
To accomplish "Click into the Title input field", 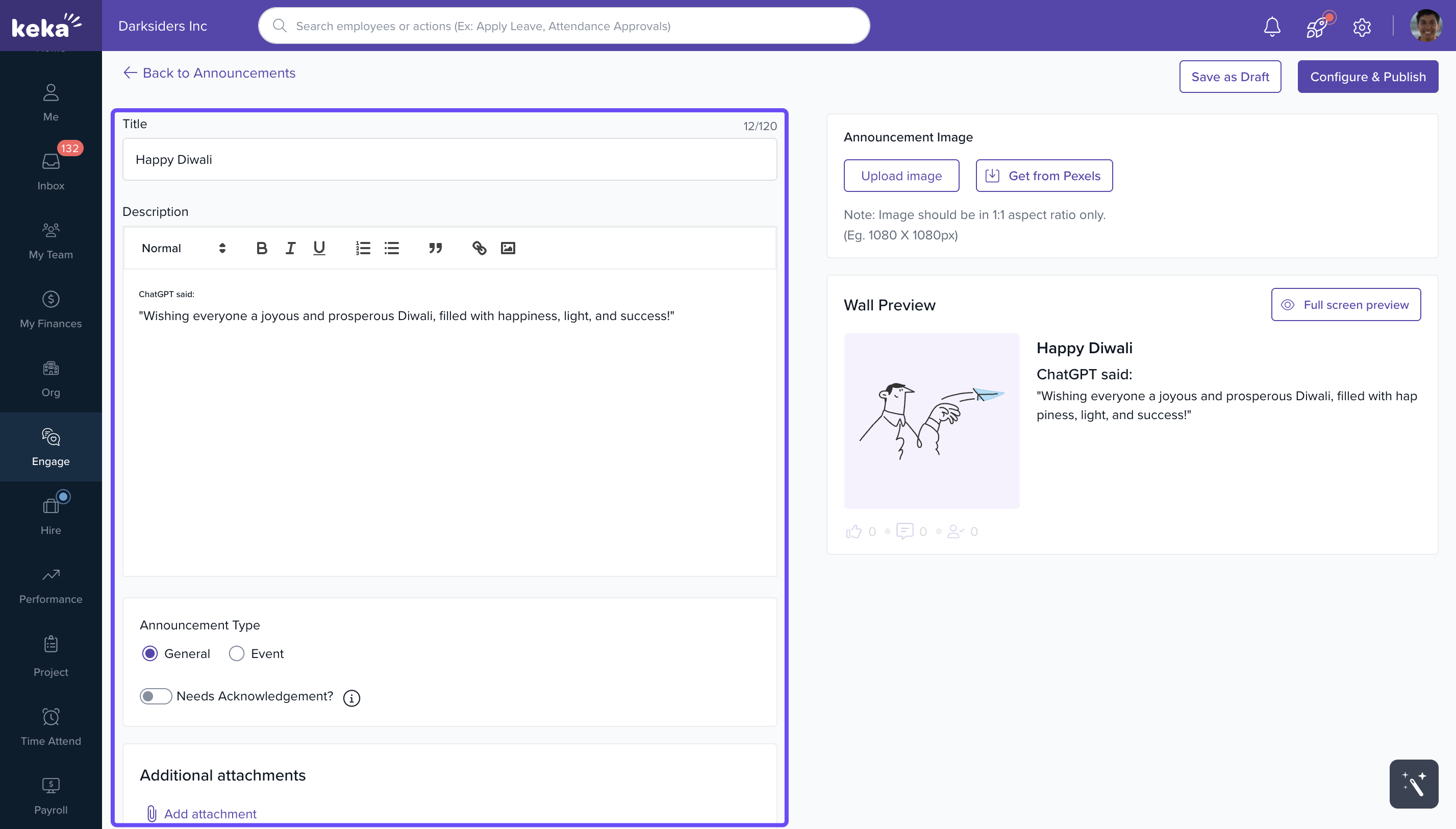I will (x=449, y=159).
